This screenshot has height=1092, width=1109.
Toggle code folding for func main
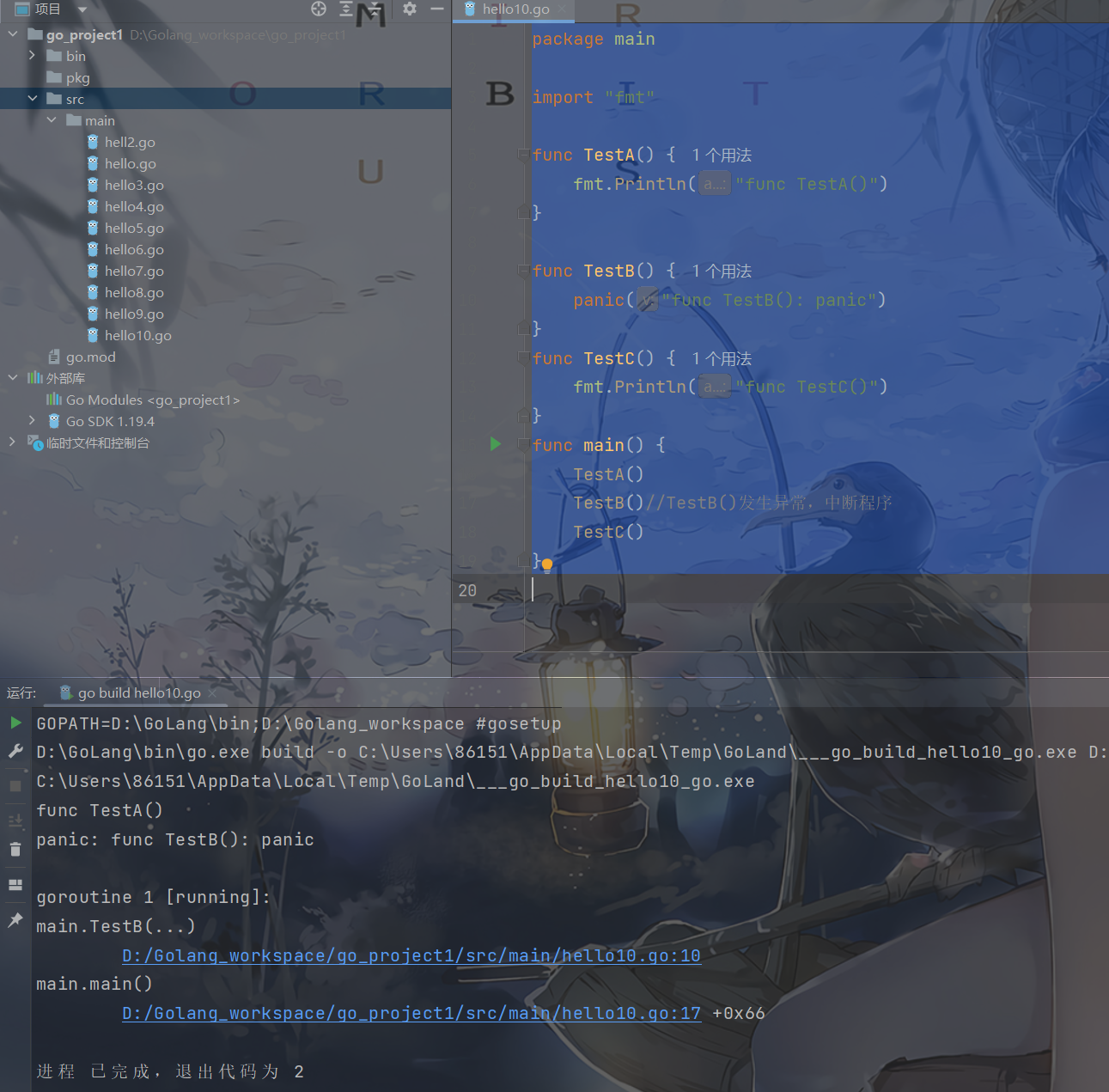[x=523, y=445]
